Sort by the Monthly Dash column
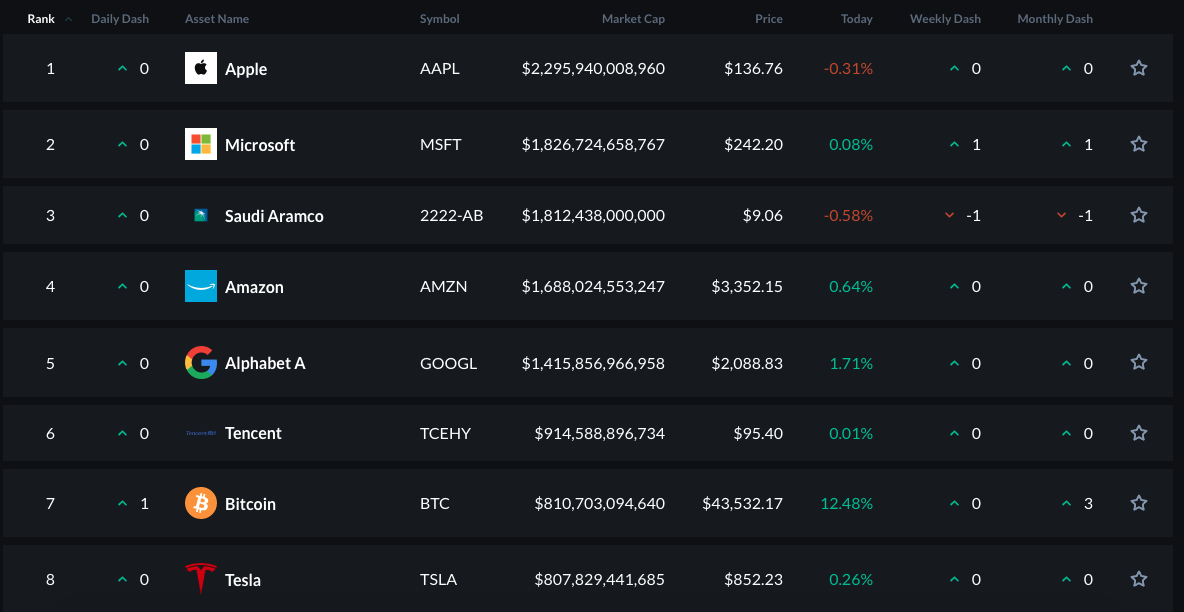This screenshot has width=1184, height=612. pos(1055,19)
